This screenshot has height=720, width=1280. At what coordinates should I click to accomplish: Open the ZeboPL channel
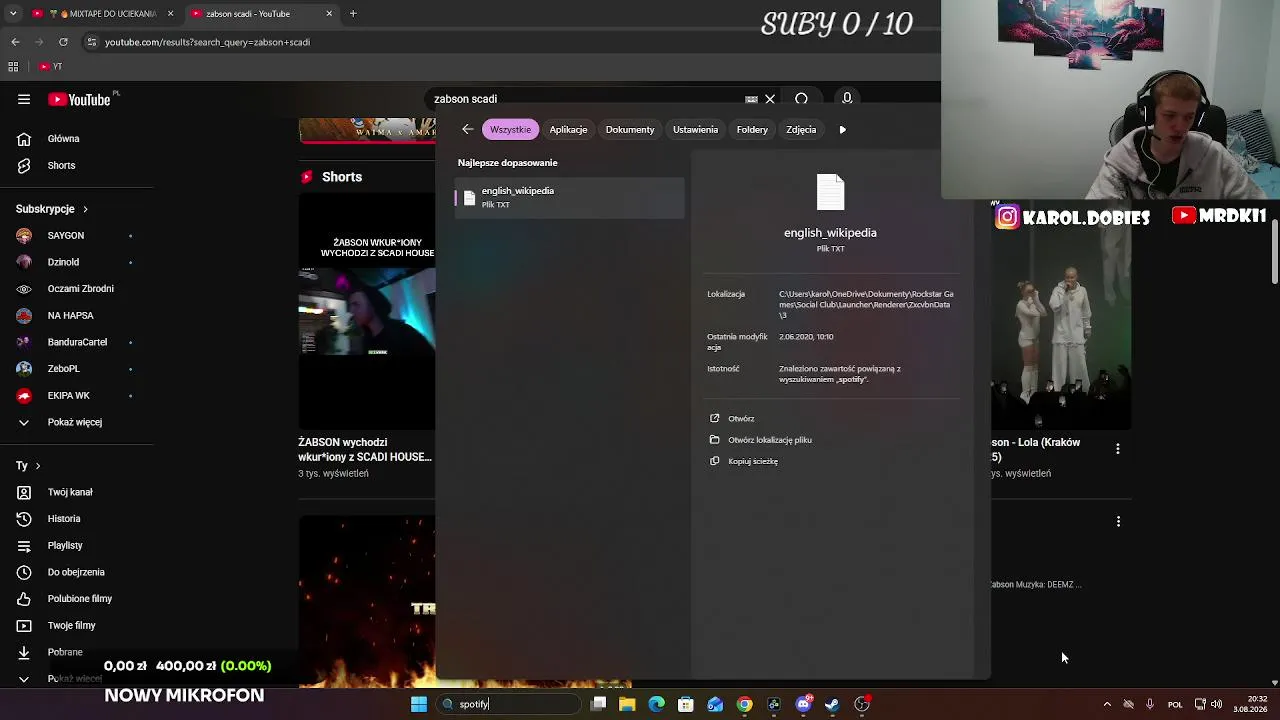tap(64, 369)
